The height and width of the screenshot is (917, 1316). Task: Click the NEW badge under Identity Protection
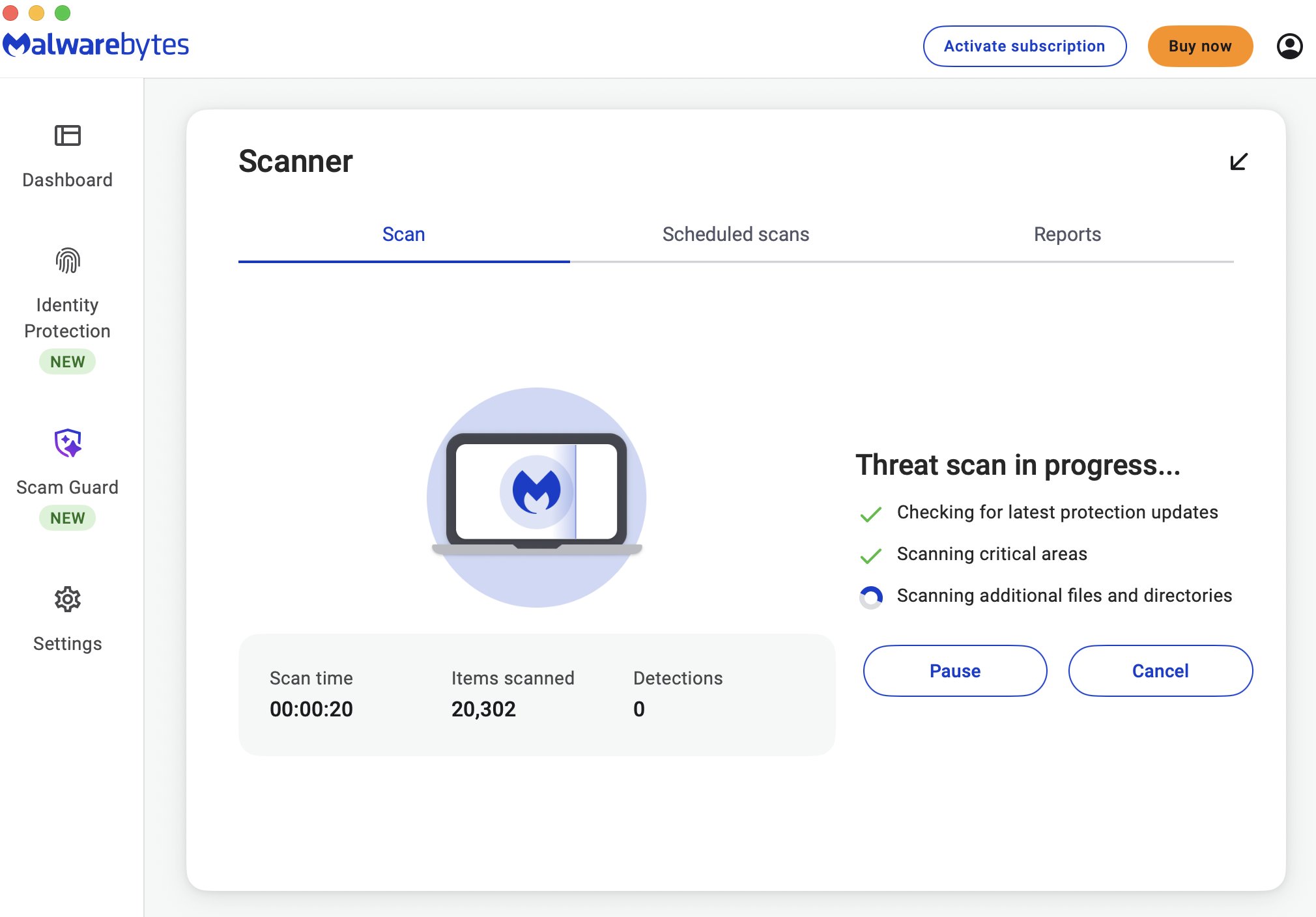tap(68, 361)
